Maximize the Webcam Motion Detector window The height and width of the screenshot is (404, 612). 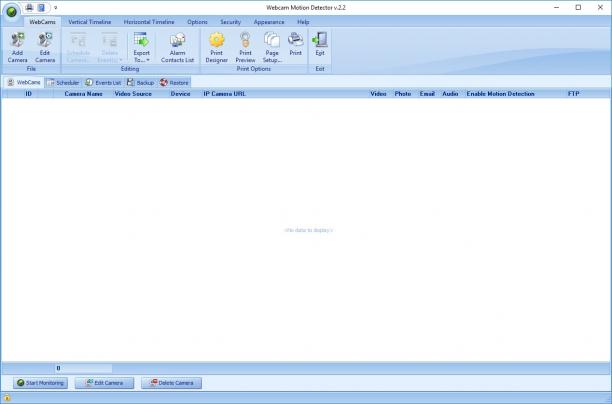[578, 7]
